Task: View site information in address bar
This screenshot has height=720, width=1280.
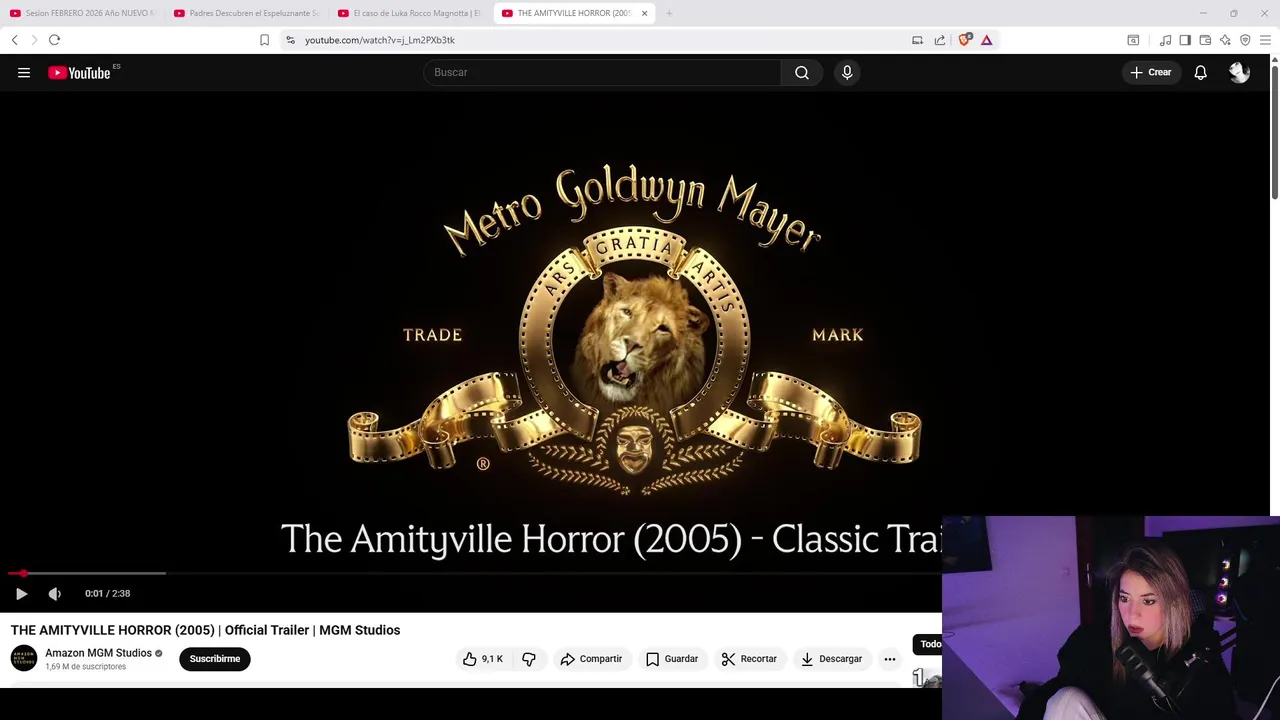Action: tap(290, 40)
